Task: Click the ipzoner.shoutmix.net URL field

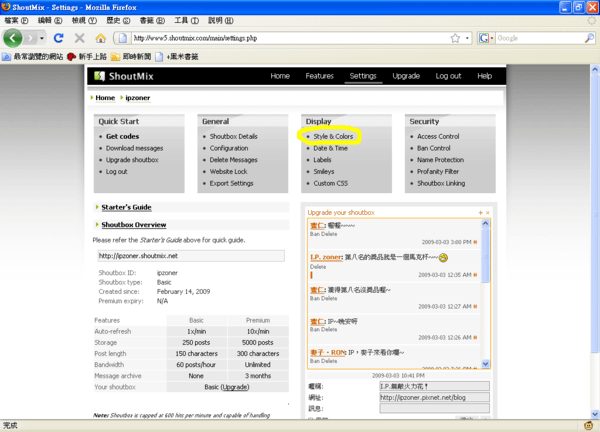Action: pyautogui.click(x=191, y=256)
